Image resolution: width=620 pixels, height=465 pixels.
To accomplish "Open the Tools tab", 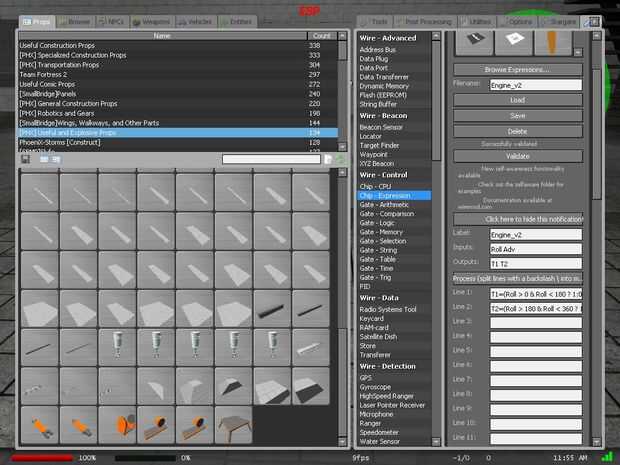I will click(x=375, y=22).
